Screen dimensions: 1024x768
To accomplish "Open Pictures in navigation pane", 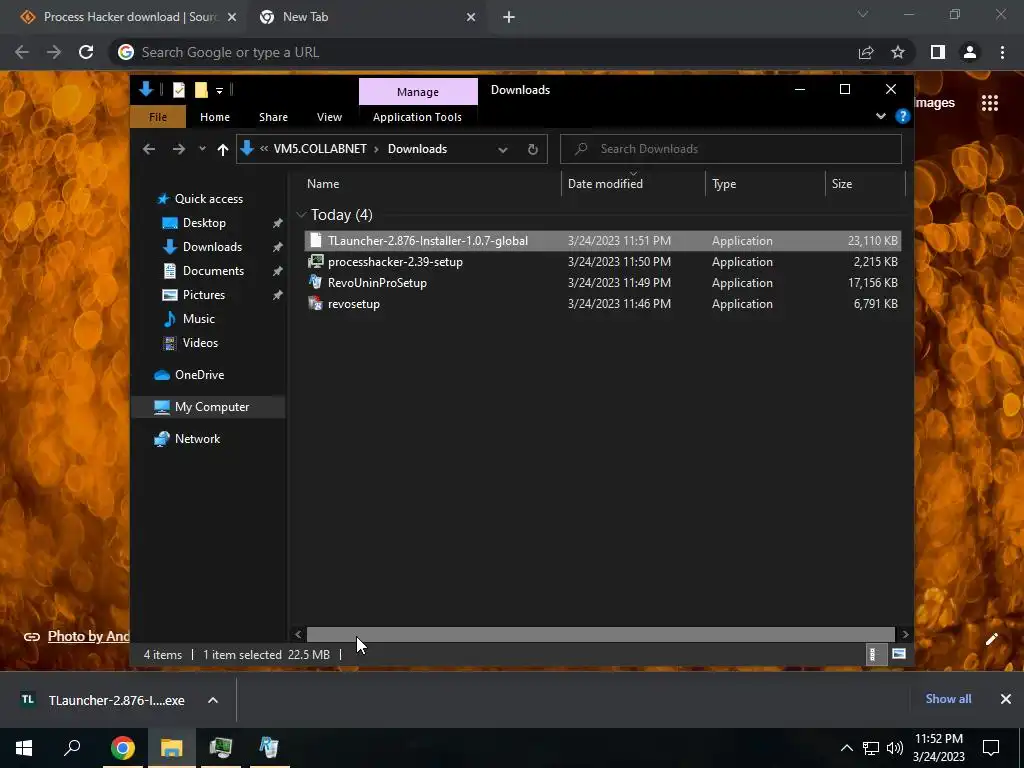I will click(x=204, y=295).
